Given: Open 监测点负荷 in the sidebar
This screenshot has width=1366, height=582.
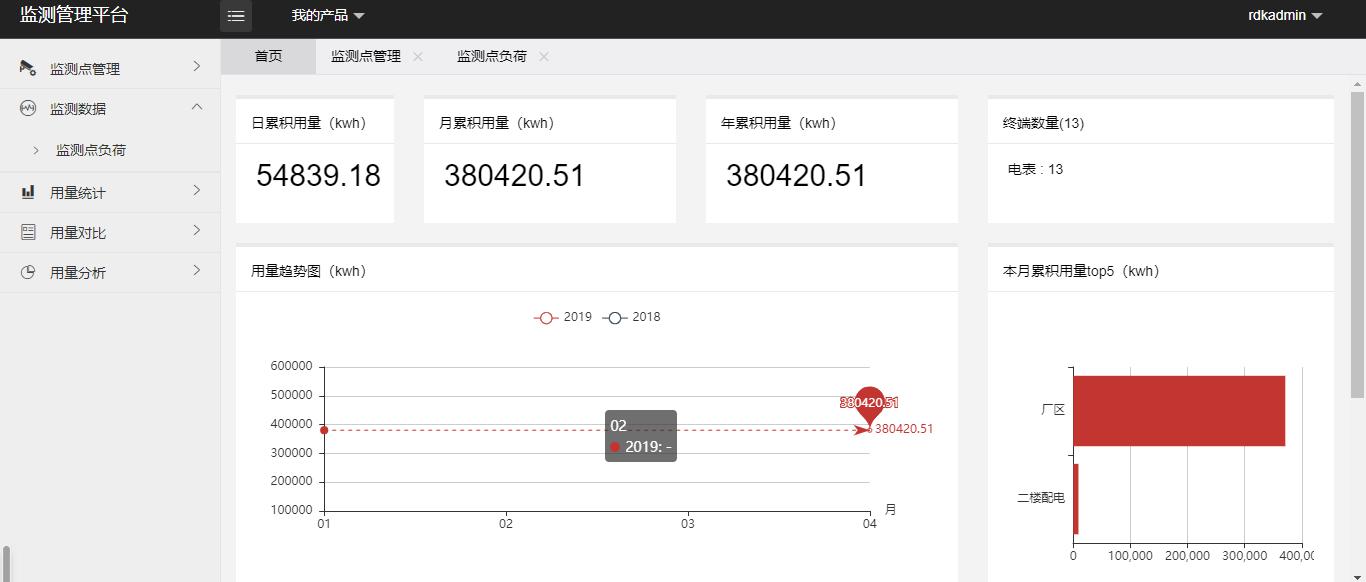Looking at the screenshot, I should 91,150.
